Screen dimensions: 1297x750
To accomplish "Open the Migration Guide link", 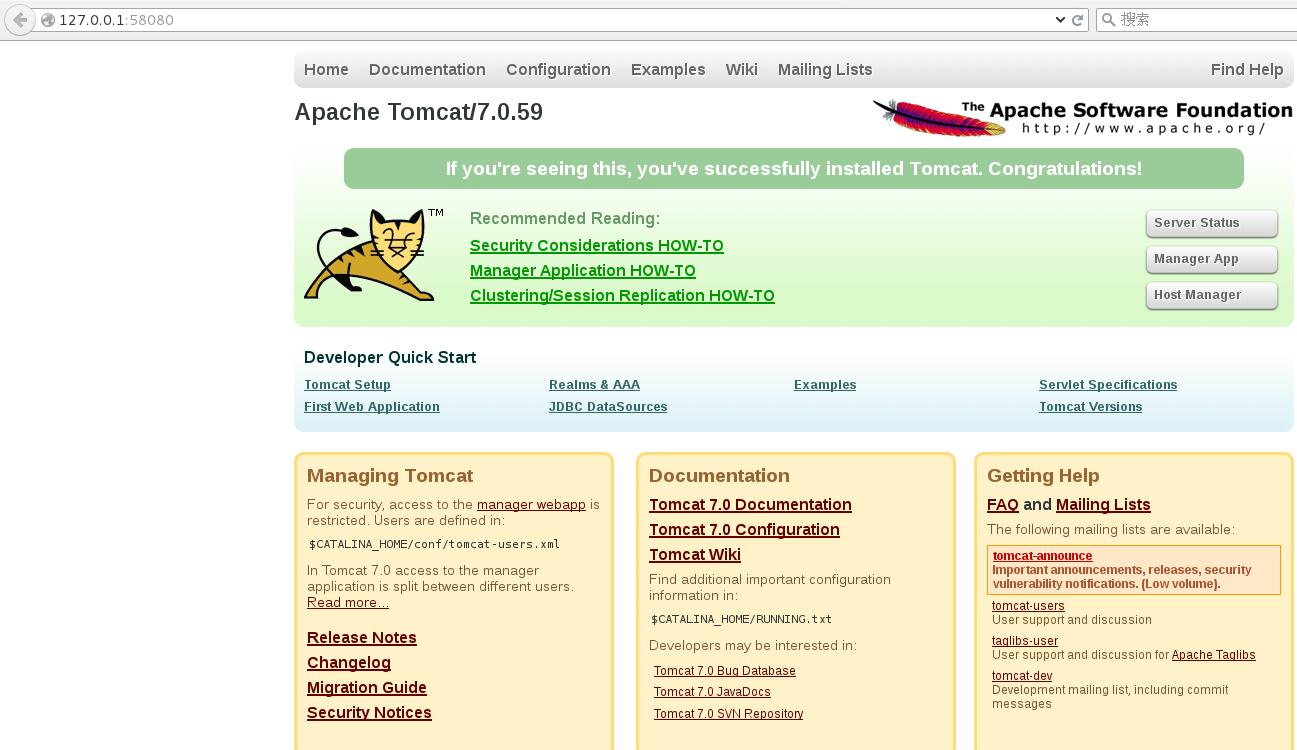I will coord(367,688).
